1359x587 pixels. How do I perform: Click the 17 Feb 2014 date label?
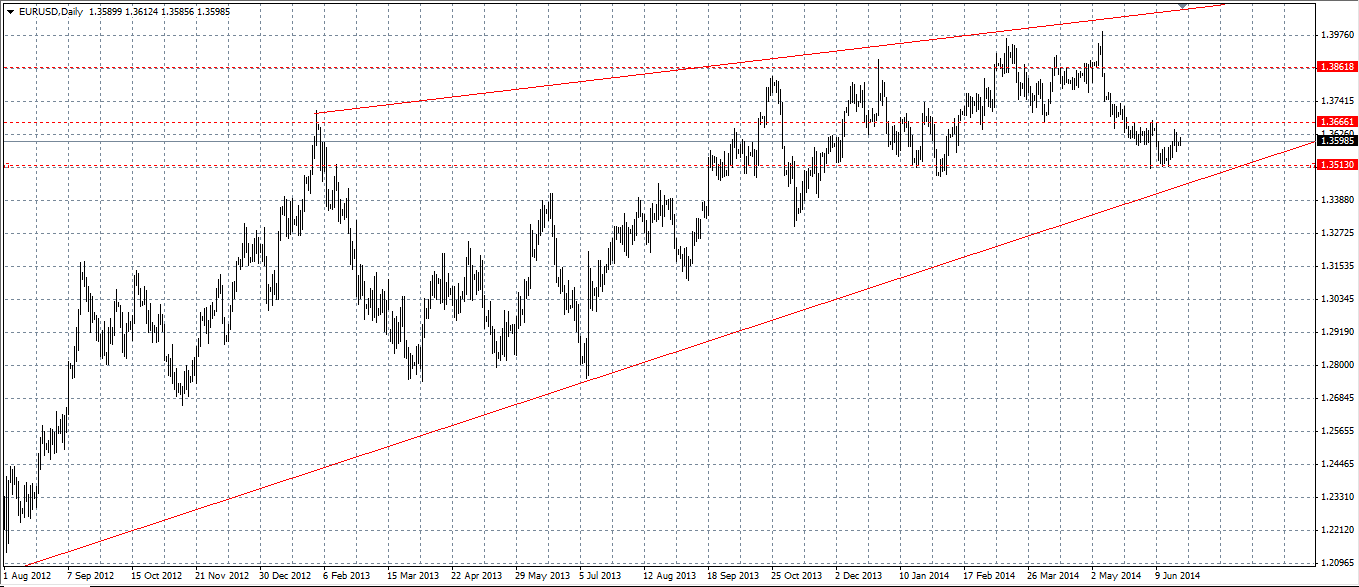click(x=989, y=577)
